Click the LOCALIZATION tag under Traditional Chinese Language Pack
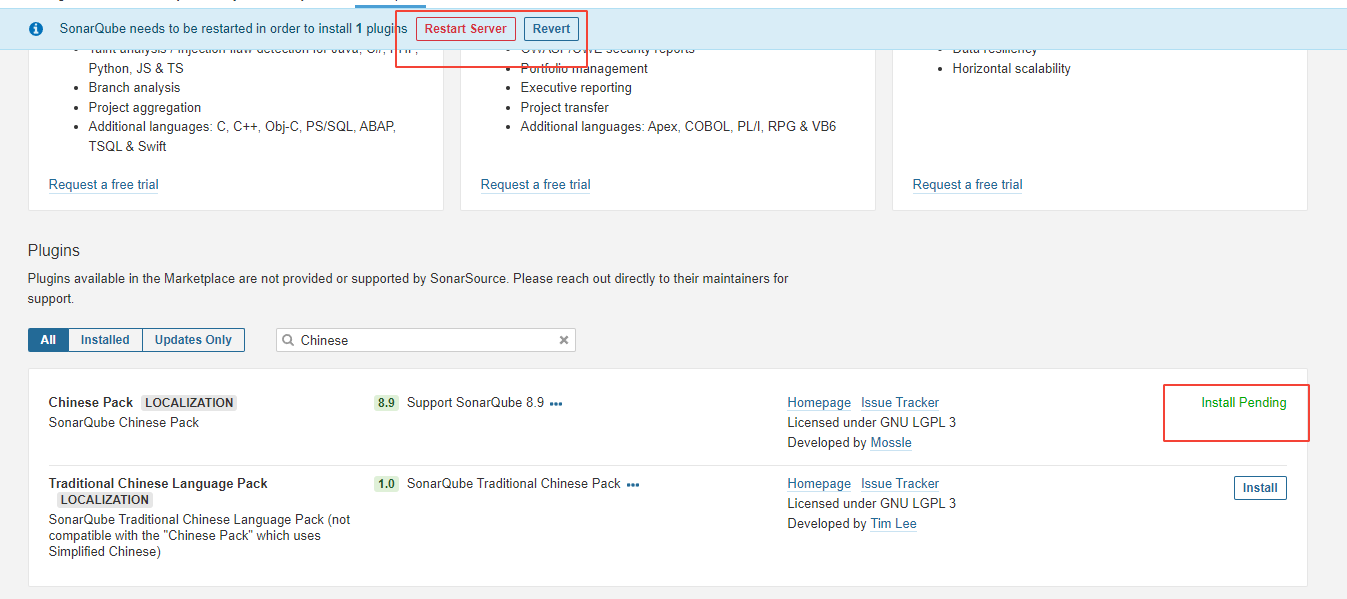The height and width of the screenshot is (599, 1347). coord(104,500)
